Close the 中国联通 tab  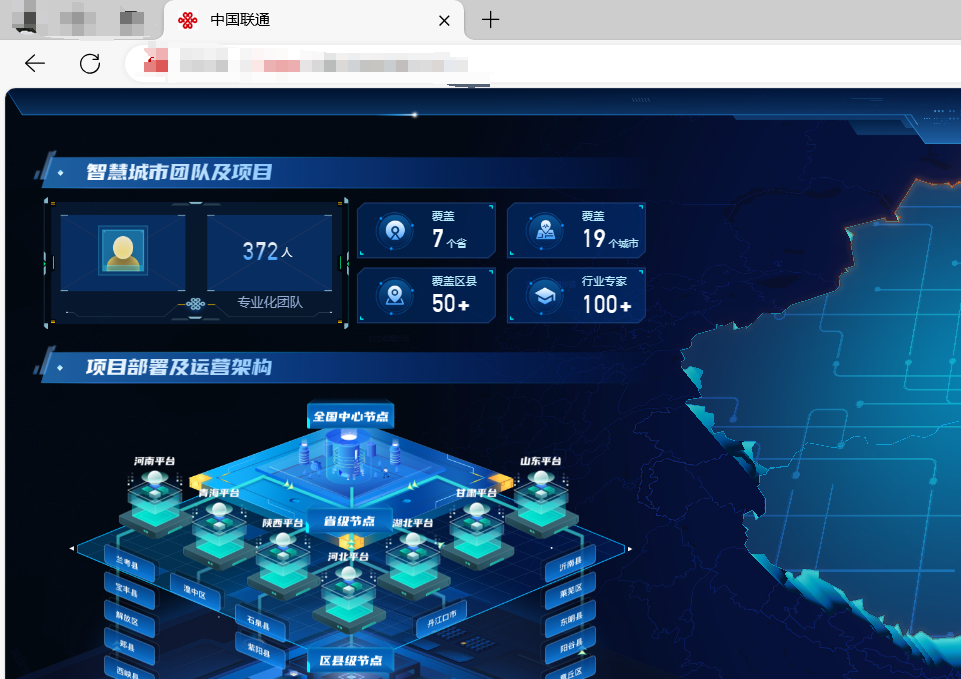[444, 21]
